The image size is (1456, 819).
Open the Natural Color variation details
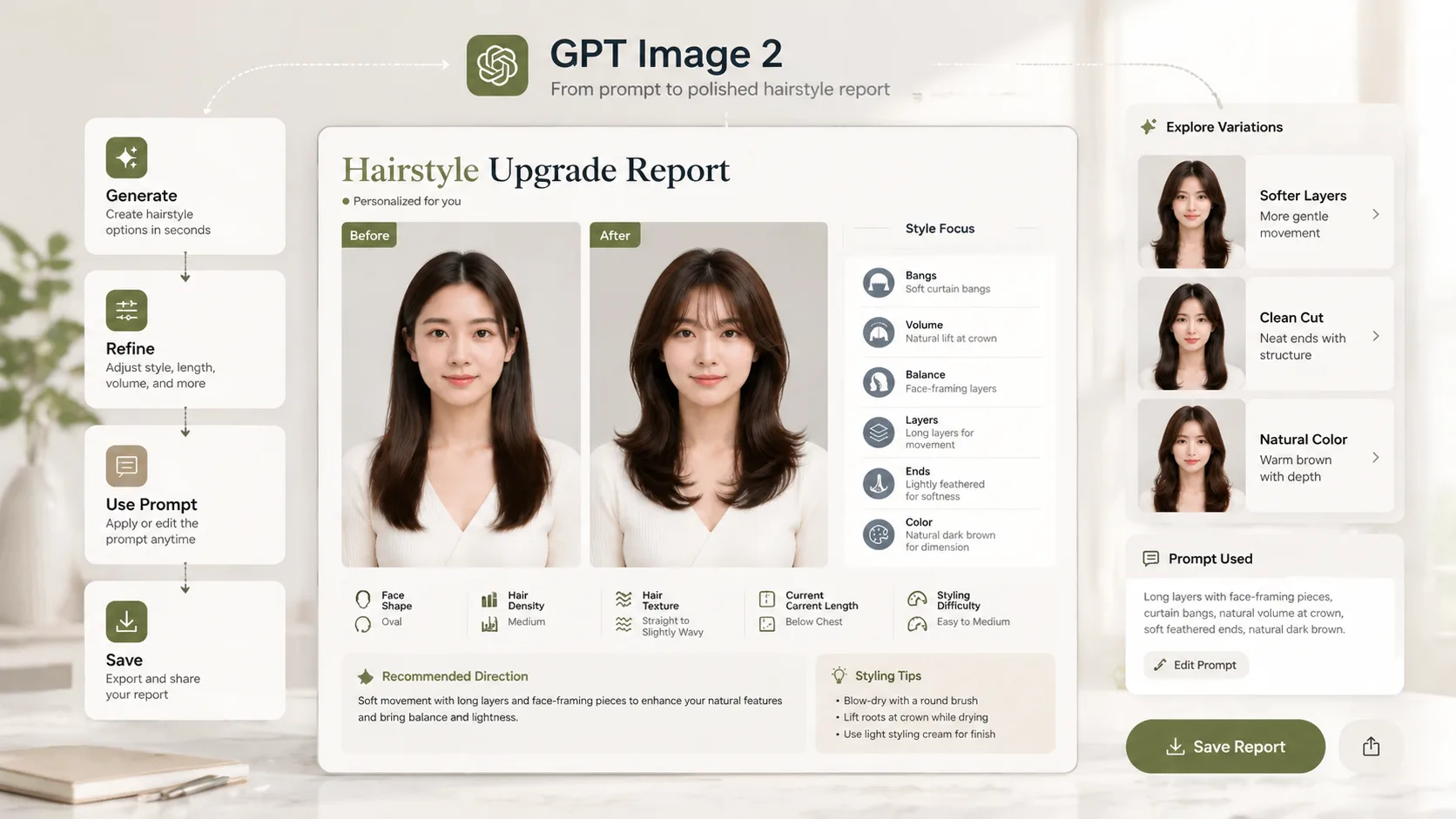(1377, 457)
